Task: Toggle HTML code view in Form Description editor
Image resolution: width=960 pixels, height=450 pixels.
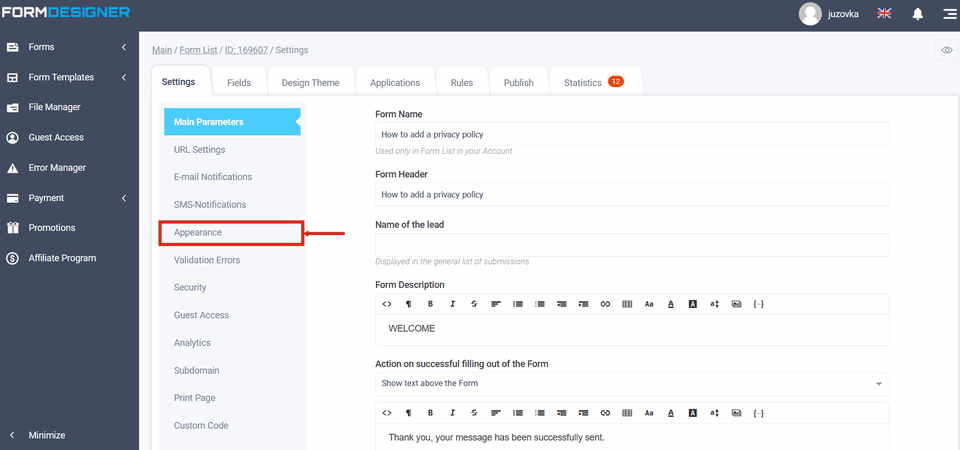Action: tap(387, 303)
